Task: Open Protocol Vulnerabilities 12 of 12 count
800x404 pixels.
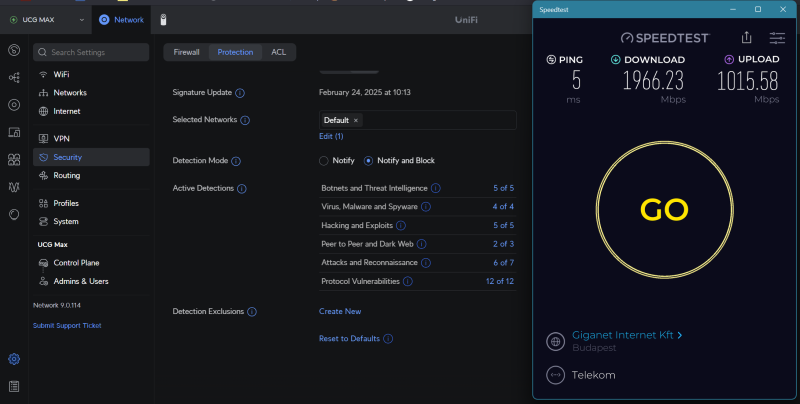Action: [500, 281]
